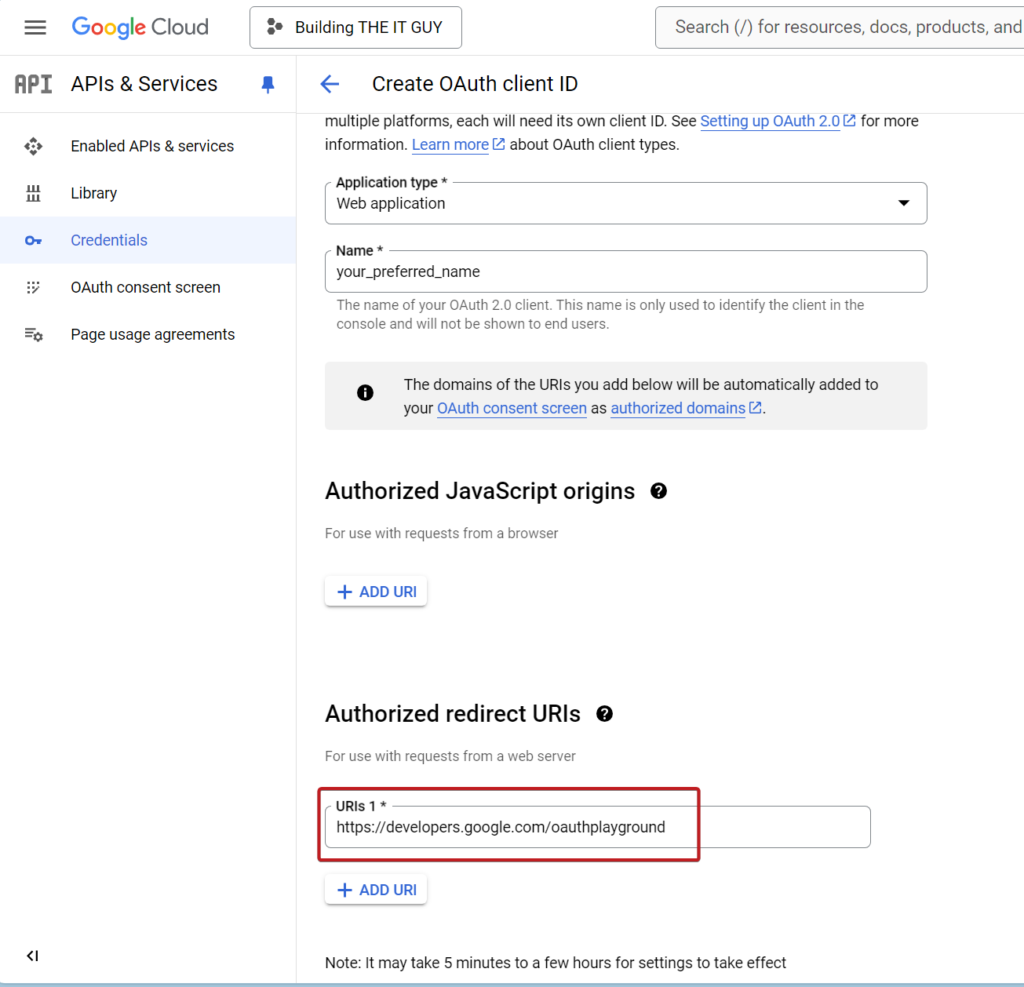The width and height of the screenshot is (1024, 987).
Task: Click the OAuth consent screen dotted icon
Action: point(33,287)
